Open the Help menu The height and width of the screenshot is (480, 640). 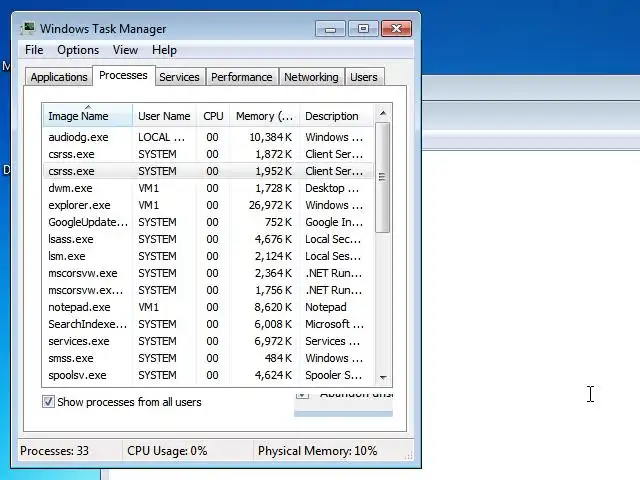click(164, 50)
